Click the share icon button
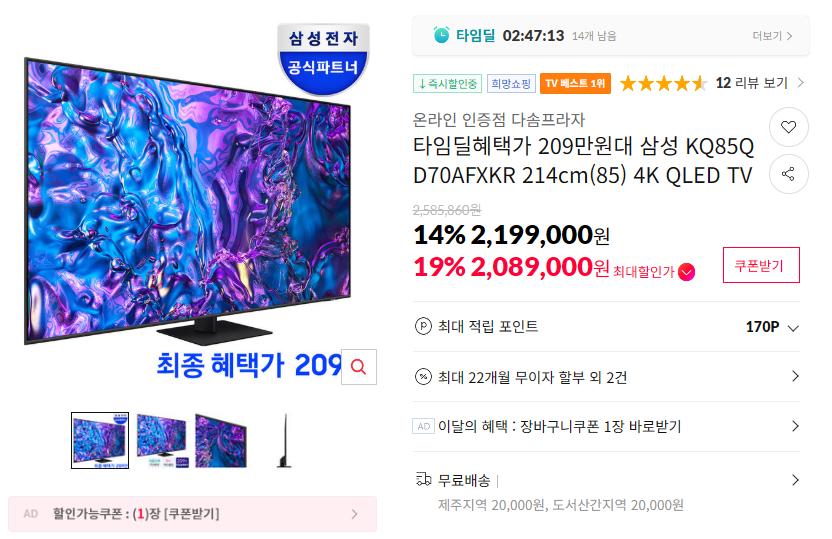This screenshot has height=539, width=832. (788, 174)
